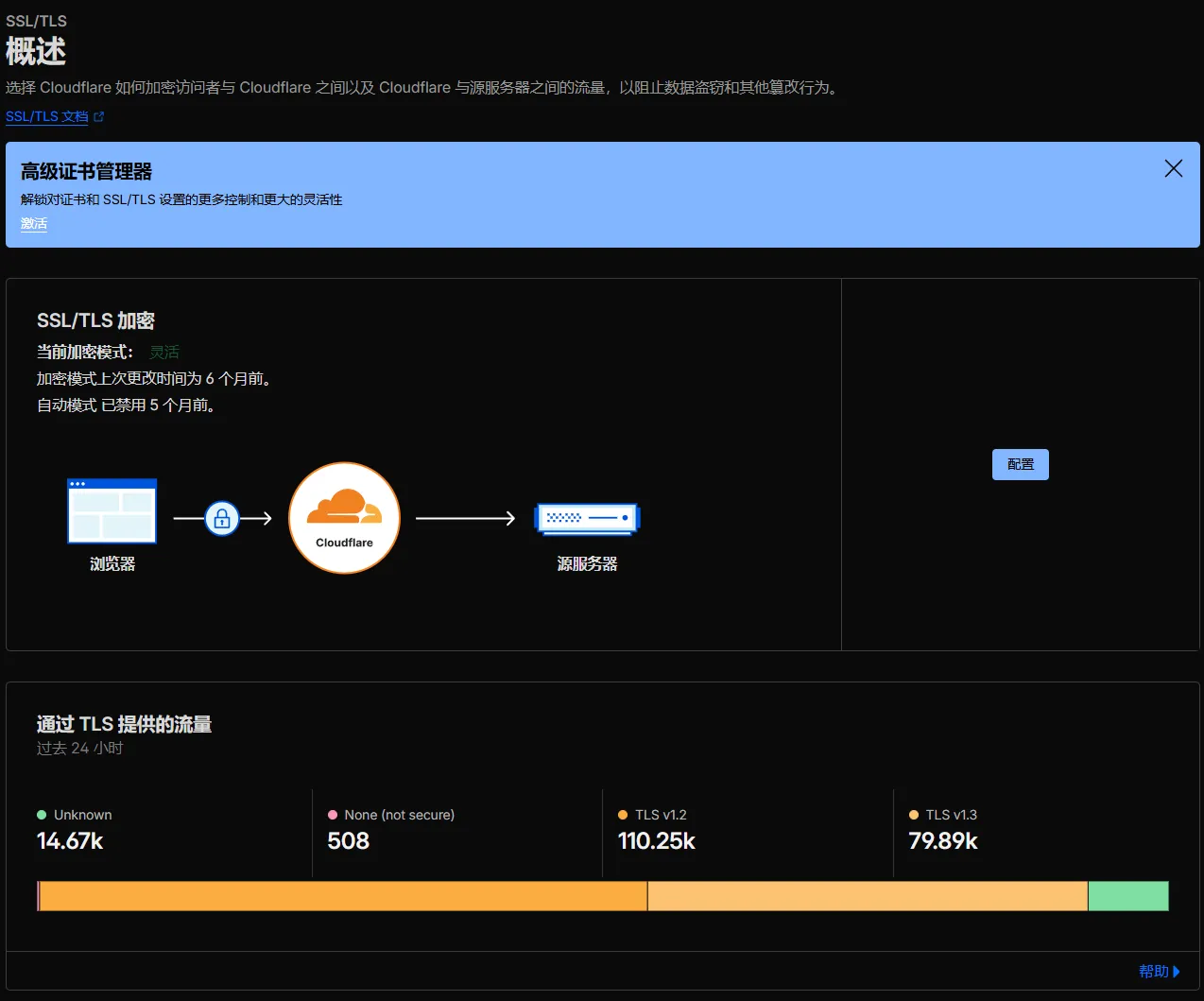Click the 79.89k TLS v1.3 value
Screen dimensions: 1204x1001
click(x=942, y=841)
